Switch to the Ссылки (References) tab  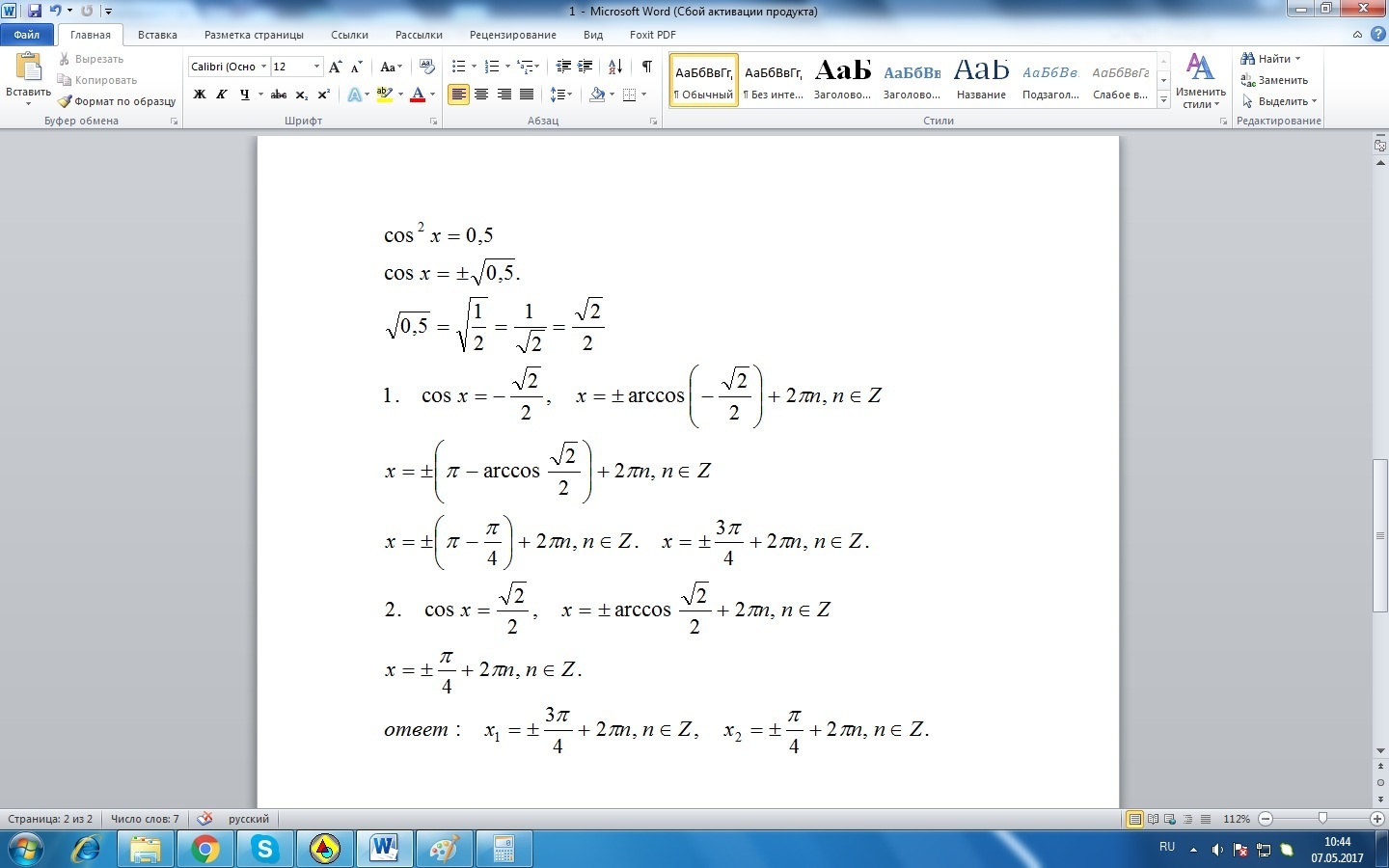pyautogui.click(x=349, y=35)
